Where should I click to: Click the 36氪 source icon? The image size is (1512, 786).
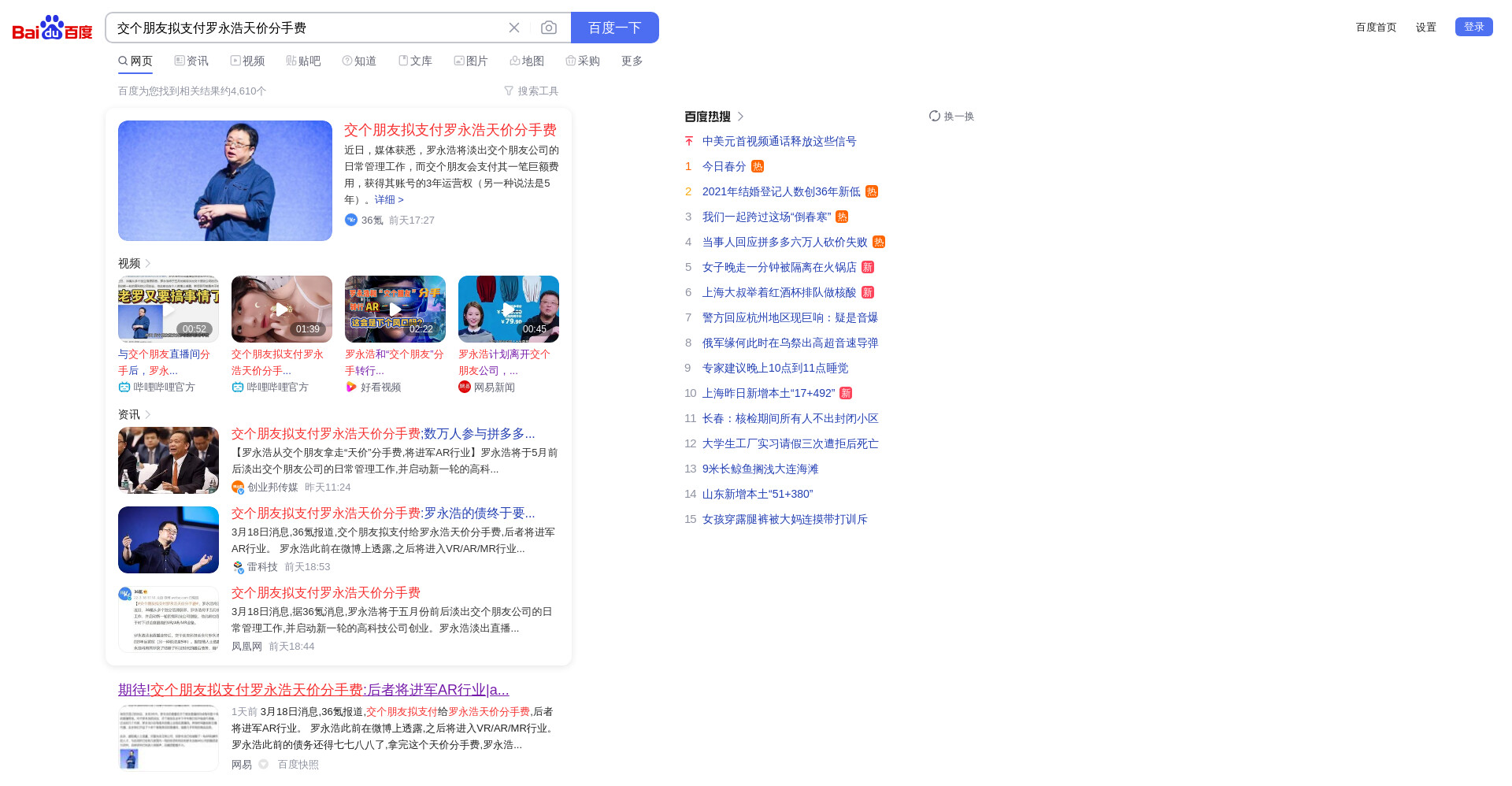351,220
